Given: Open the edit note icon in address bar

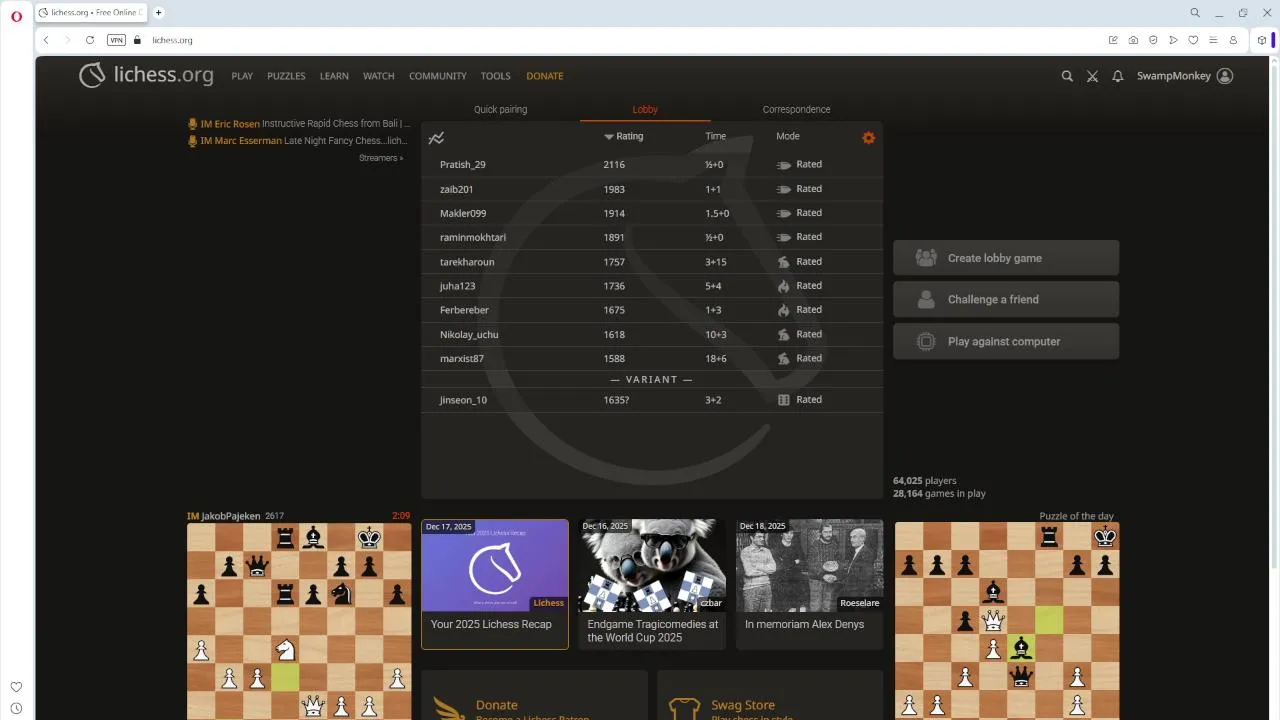Looking at the screenshot, I should click(x=1113, y=40).
